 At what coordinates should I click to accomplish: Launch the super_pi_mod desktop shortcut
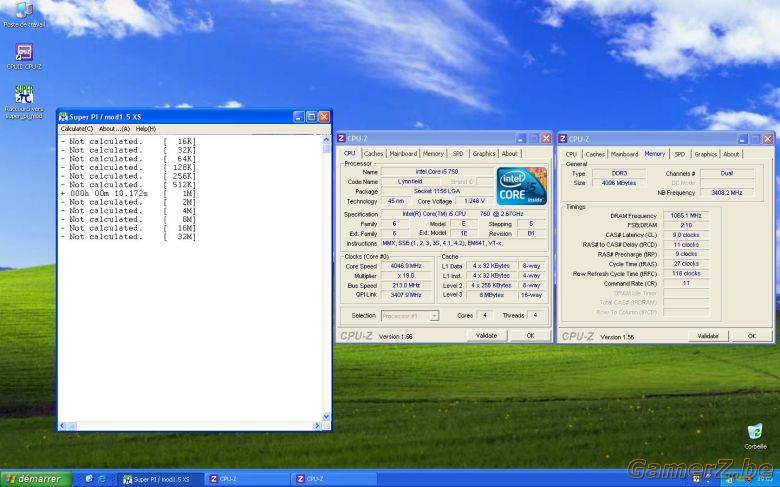(x=24, y=102)
